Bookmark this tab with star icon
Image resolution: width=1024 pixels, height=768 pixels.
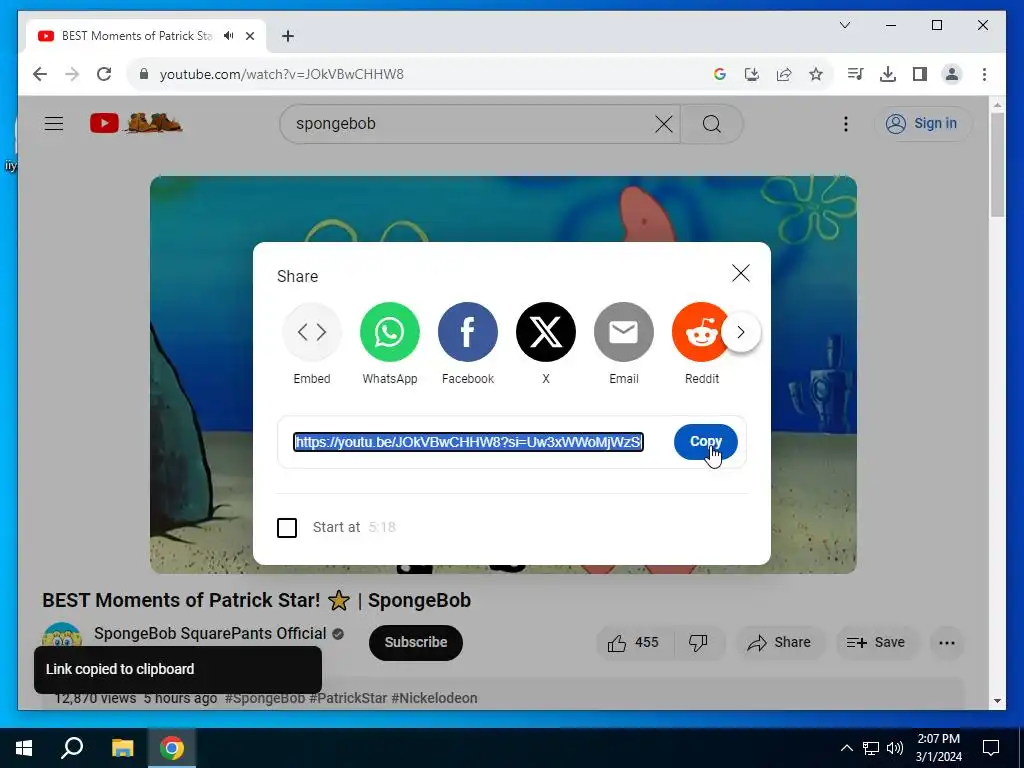(x=816, y=74)
